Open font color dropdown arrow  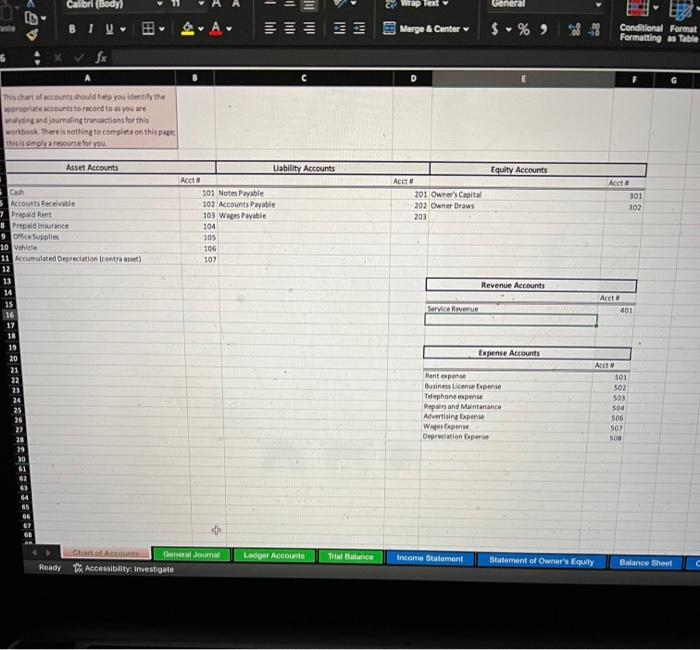[x=229, y=29]
